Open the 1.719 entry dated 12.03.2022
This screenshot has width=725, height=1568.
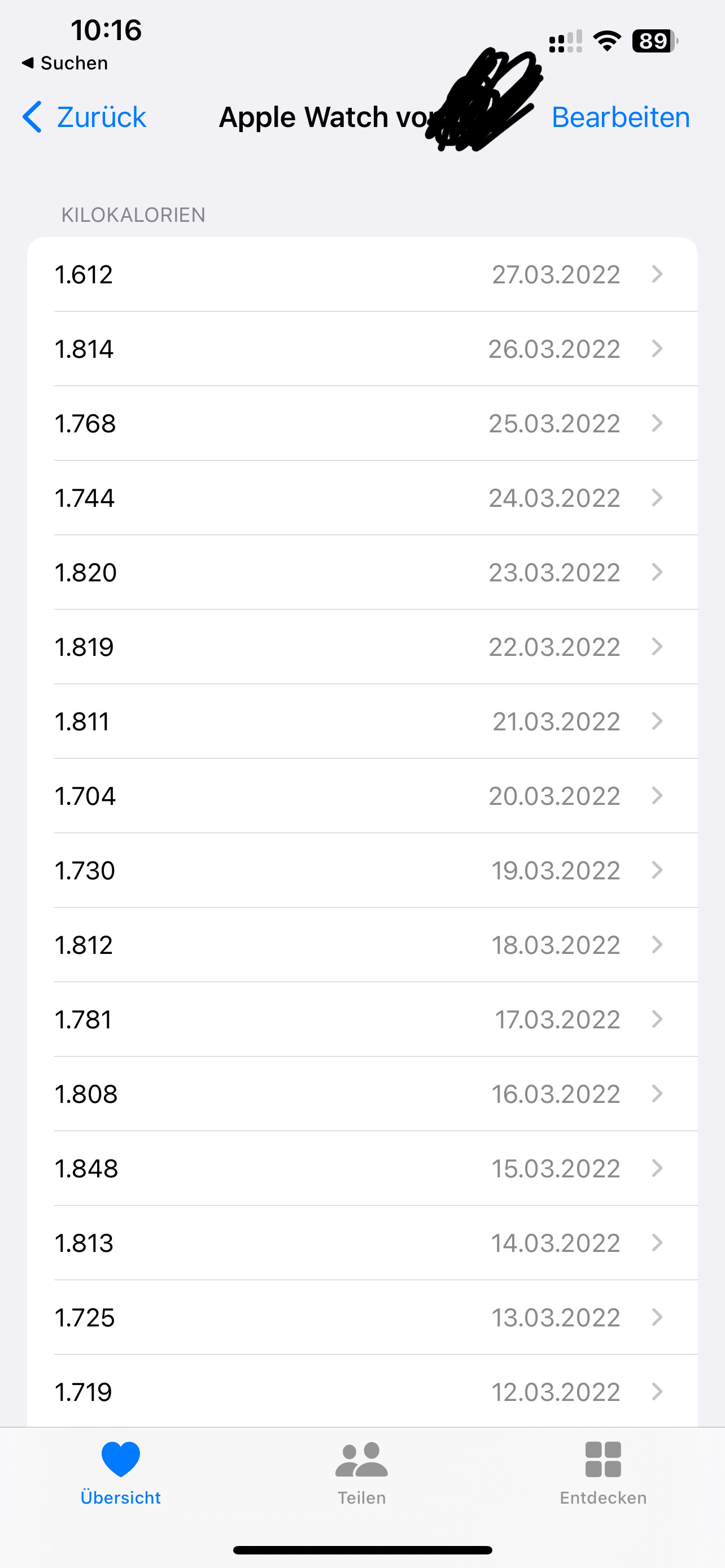[362, 1392]
